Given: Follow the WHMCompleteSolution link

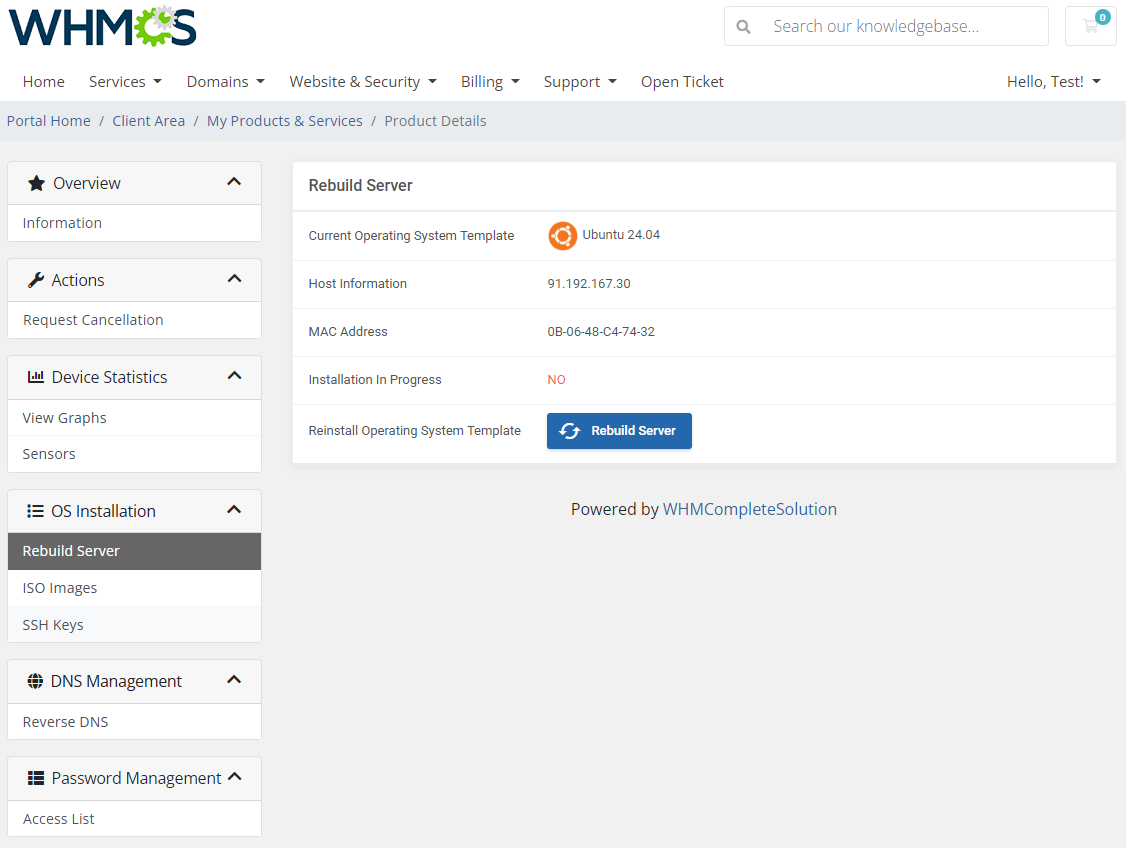Looking at the screenshot, I should click(x=749, y=509).
